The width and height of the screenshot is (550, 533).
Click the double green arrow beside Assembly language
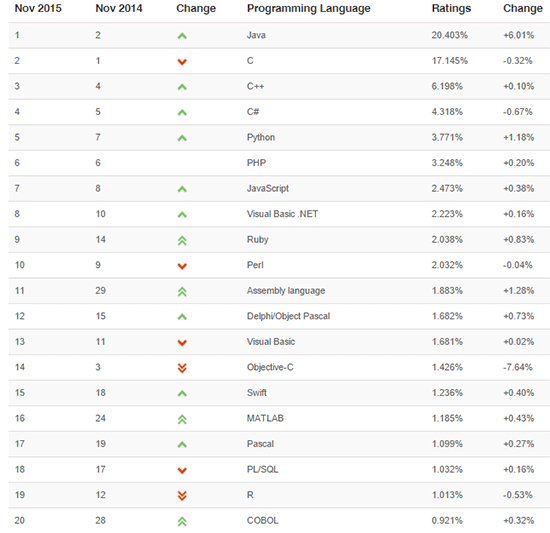(x=182, y=292)
